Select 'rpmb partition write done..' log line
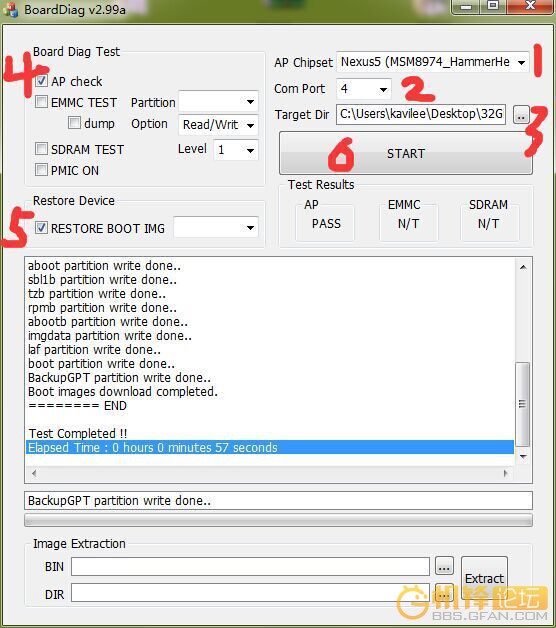Viewport: 556px width, 628px height. 102,308
